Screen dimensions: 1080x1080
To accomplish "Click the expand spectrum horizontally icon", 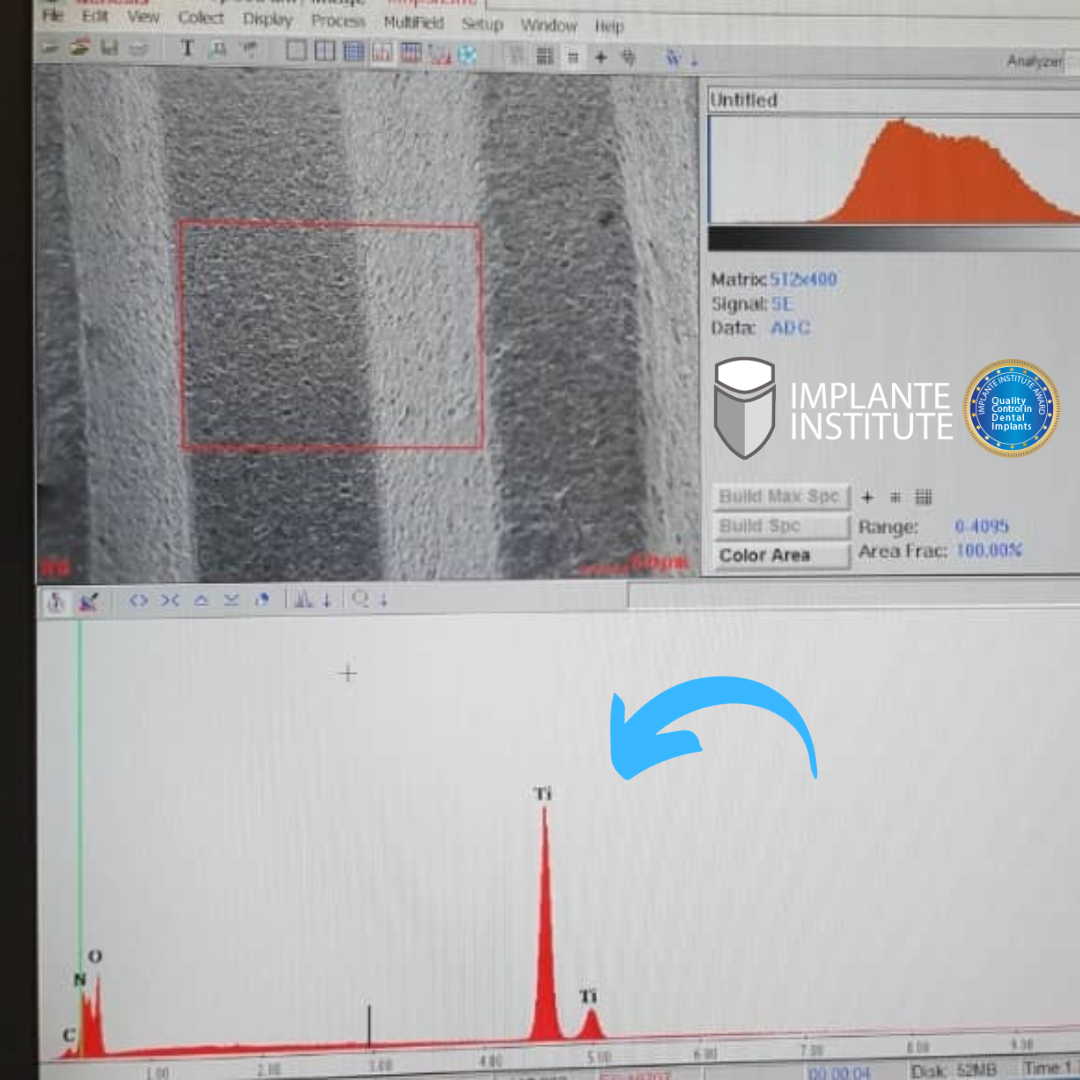I will click(139, 600).
